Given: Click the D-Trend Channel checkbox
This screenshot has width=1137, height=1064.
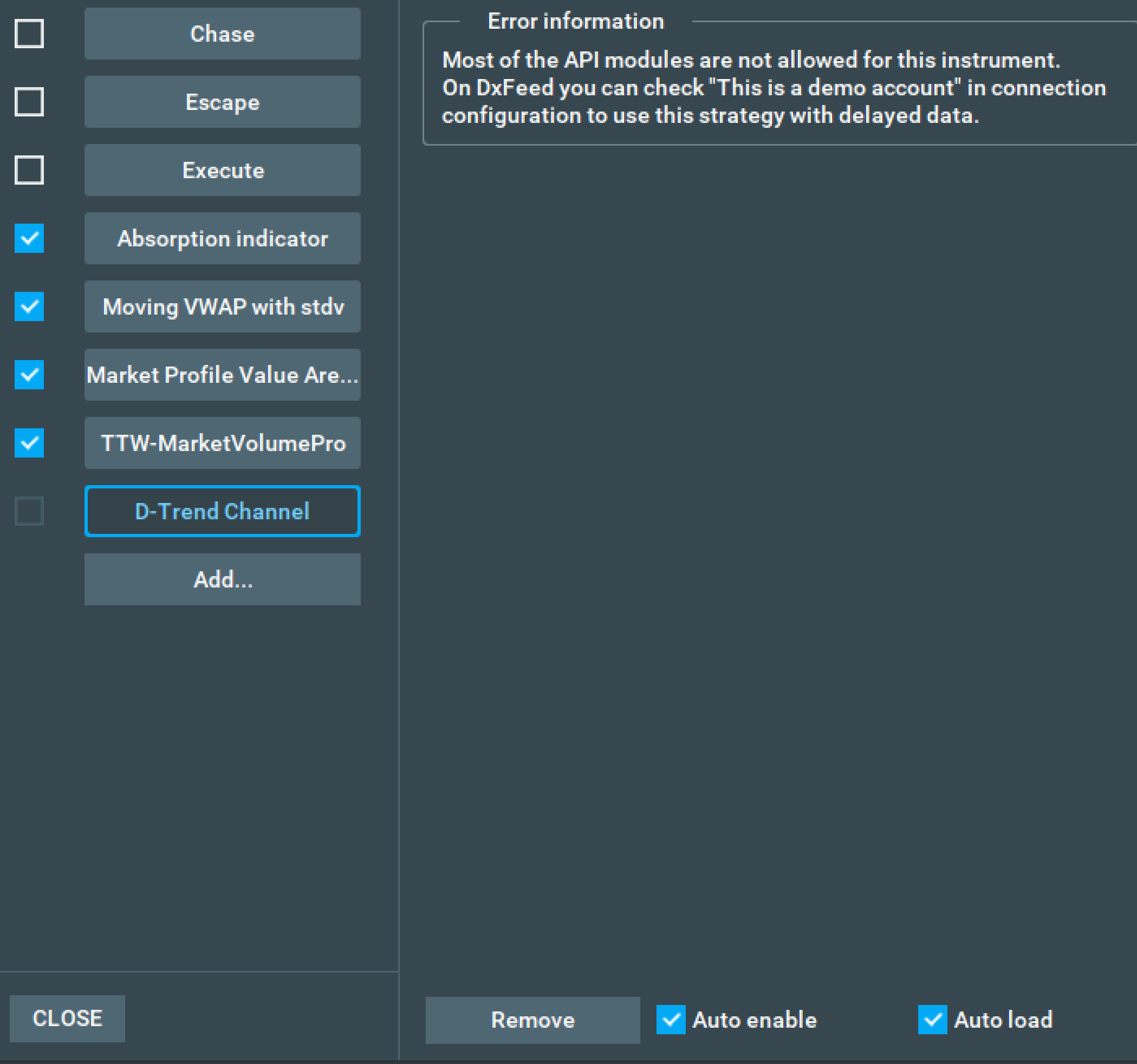Looking at the screenshot, I should [29, 511].
